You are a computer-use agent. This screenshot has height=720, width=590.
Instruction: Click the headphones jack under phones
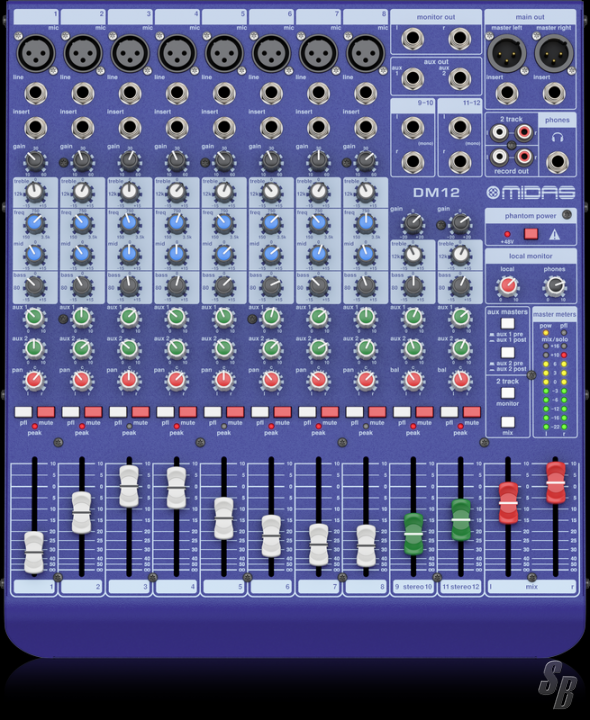click(557, 162)
